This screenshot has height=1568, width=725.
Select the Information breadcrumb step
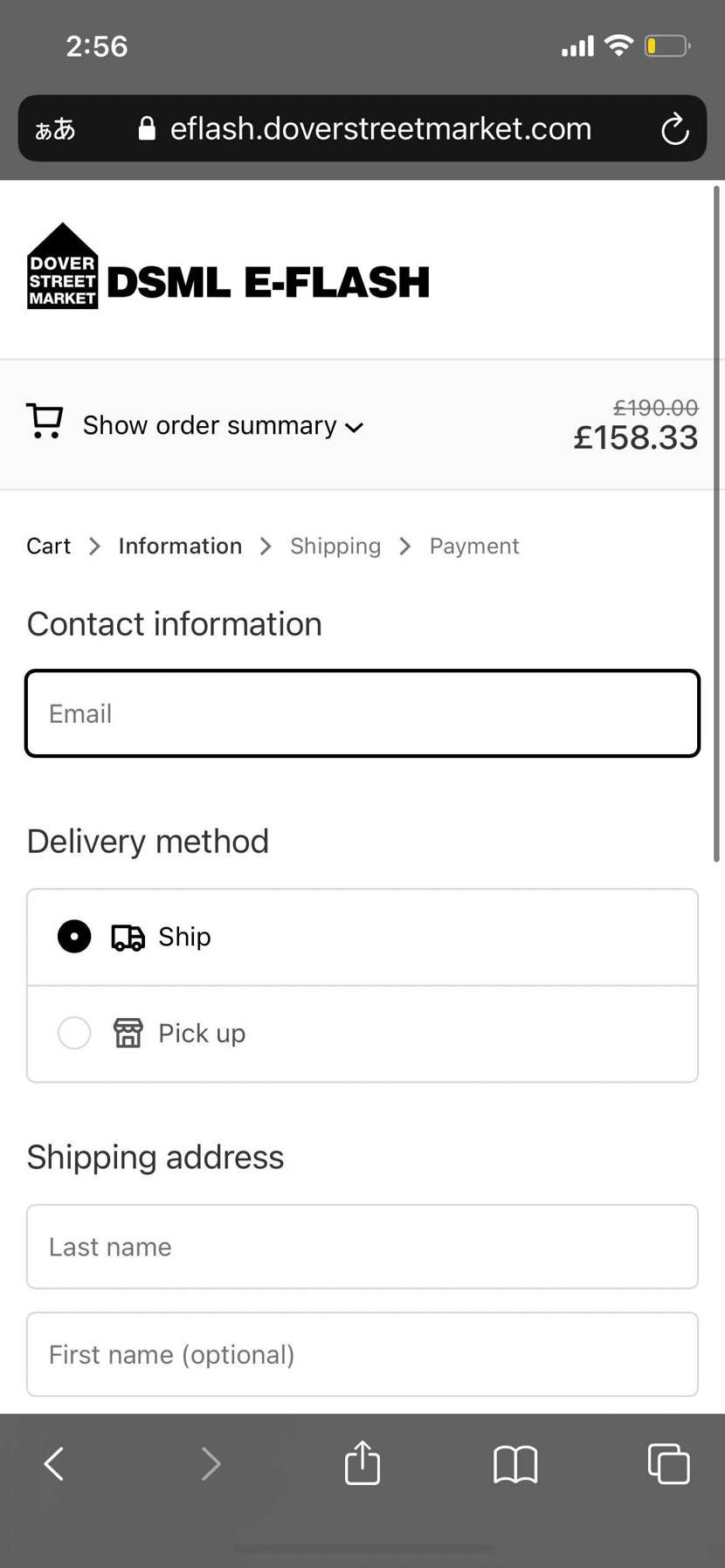pyautogui.click(x=180, y=546)
